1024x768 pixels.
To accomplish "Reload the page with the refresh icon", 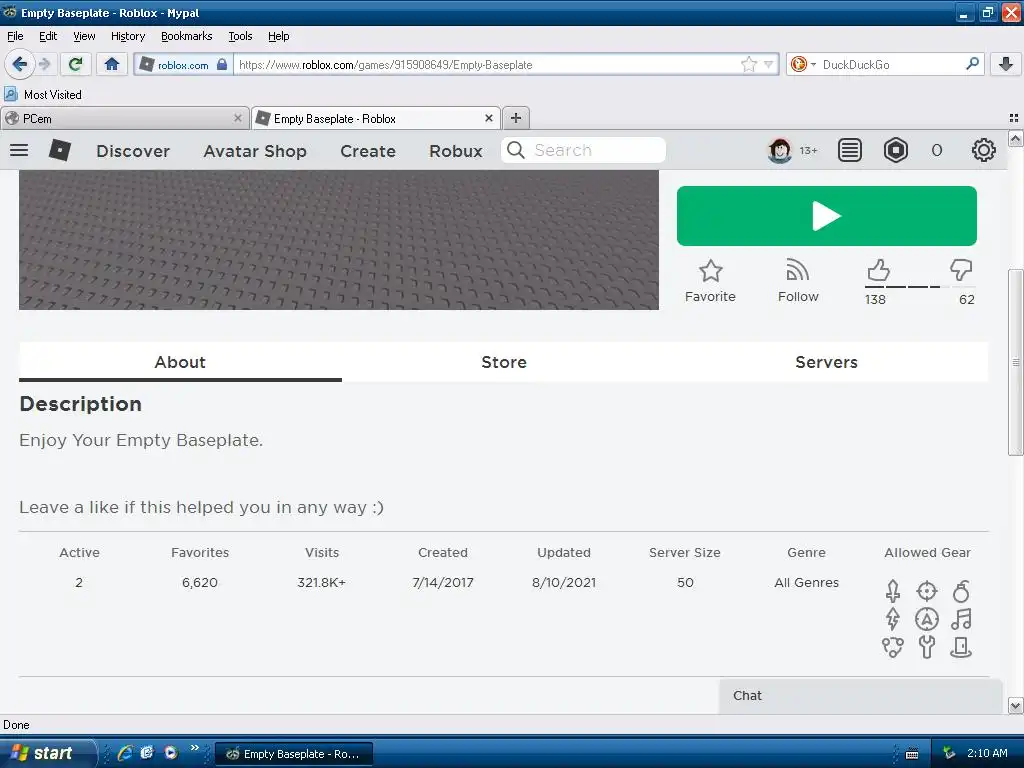I will (x=76, y=64).
